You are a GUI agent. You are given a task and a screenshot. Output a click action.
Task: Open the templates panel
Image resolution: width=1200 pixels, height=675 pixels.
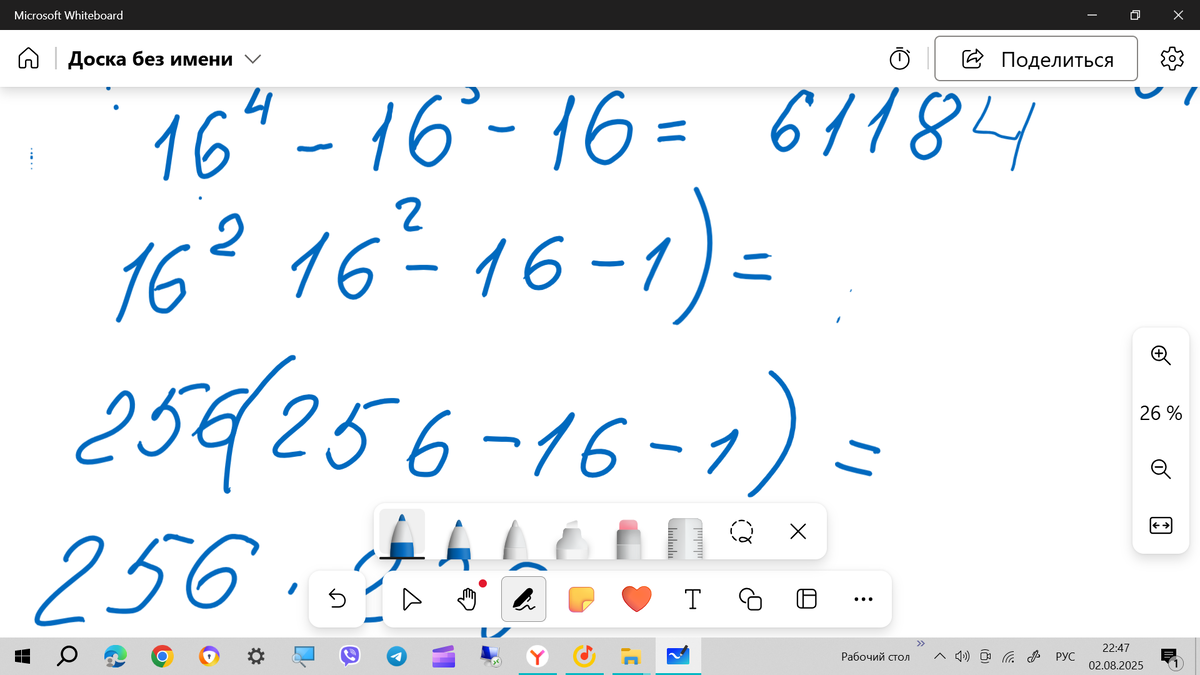point(806,599)
